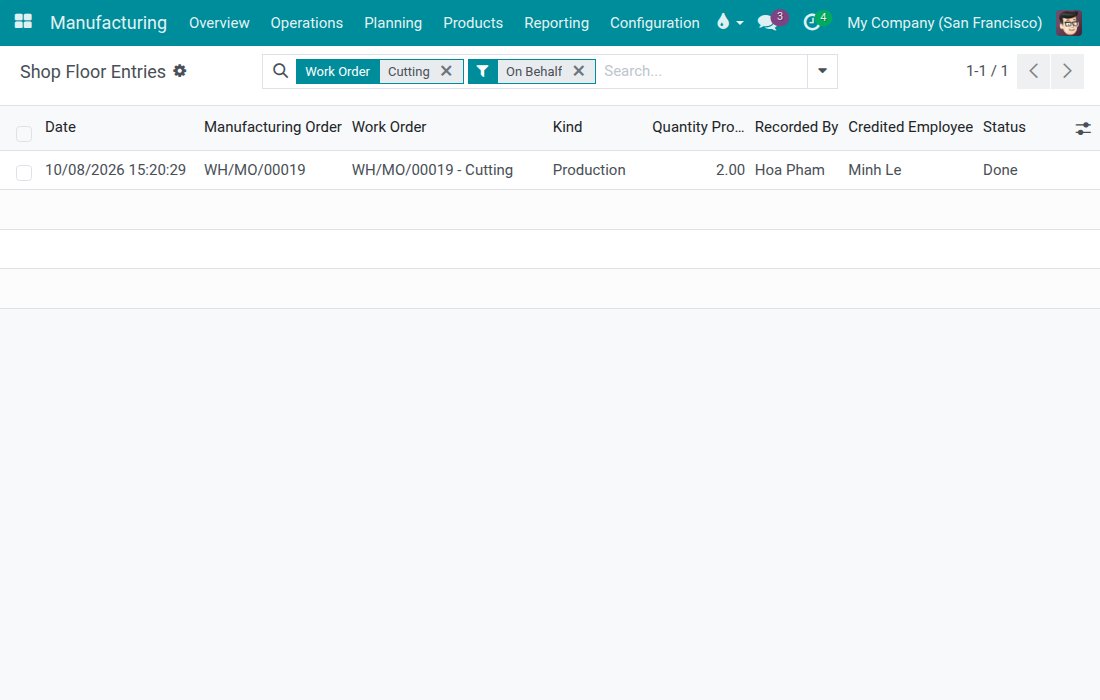This screenshot has height=700, width=1100.
Task: Open the main apps menu grid icon
Action: tap(23, 22)
